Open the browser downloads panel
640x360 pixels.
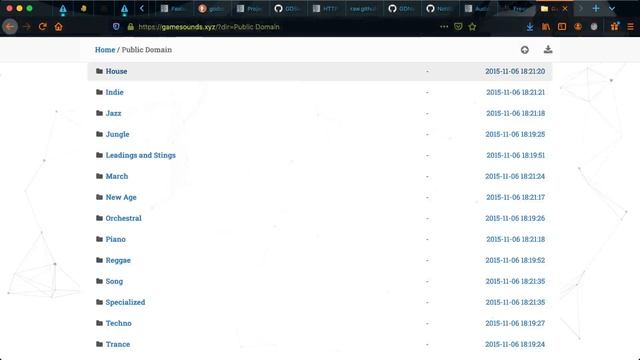pos(530,27)
